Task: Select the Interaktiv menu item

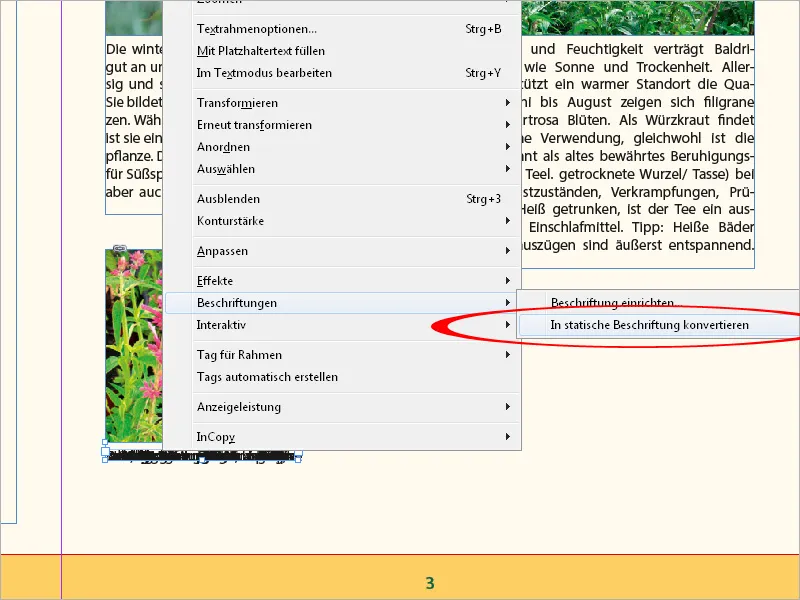Action: click(x=221, y=325)
